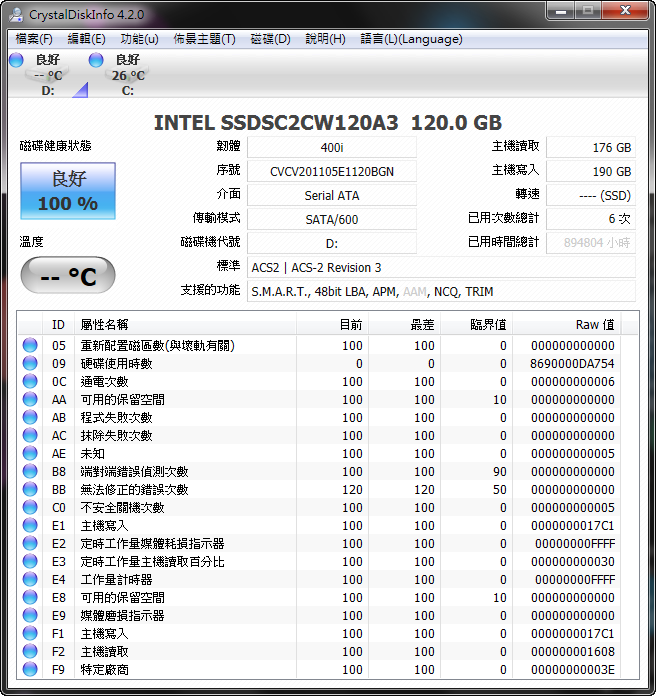Click status orb for attribute 05 row
Viewport: 656px width, 696px height.
[30, 346]
